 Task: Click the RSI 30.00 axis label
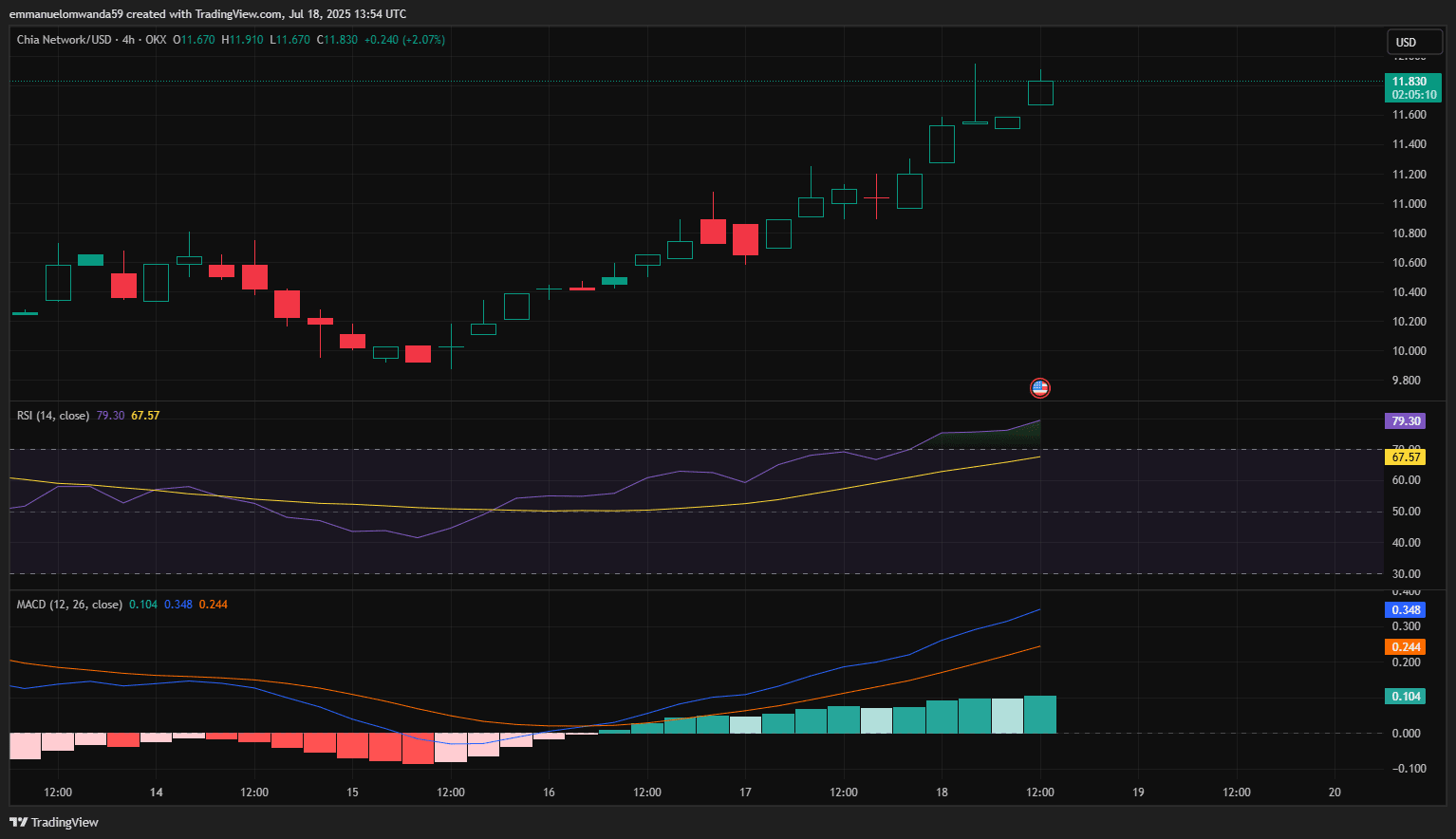[x=1407, y=574]
